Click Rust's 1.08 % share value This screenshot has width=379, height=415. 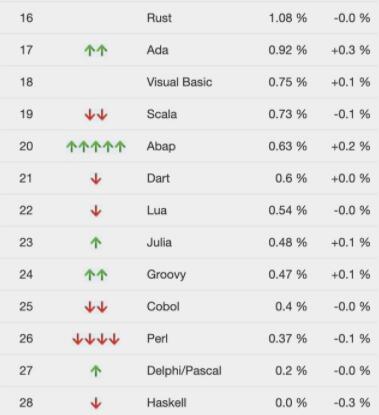(288, 18)
